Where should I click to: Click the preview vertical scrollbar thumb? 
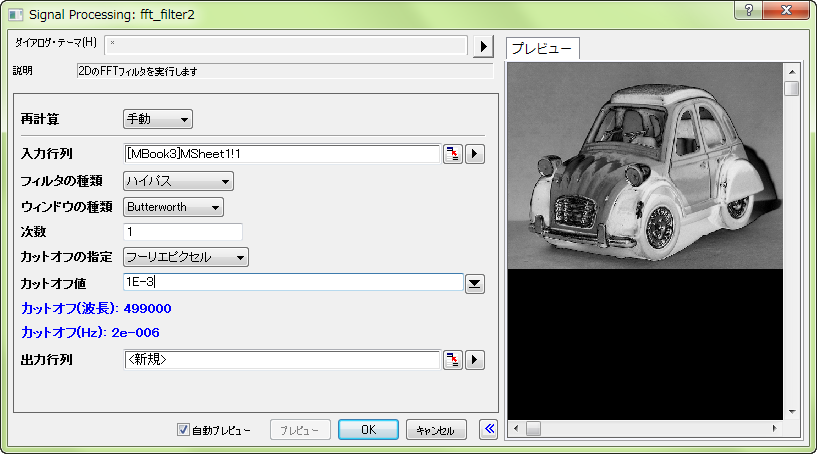792,88
